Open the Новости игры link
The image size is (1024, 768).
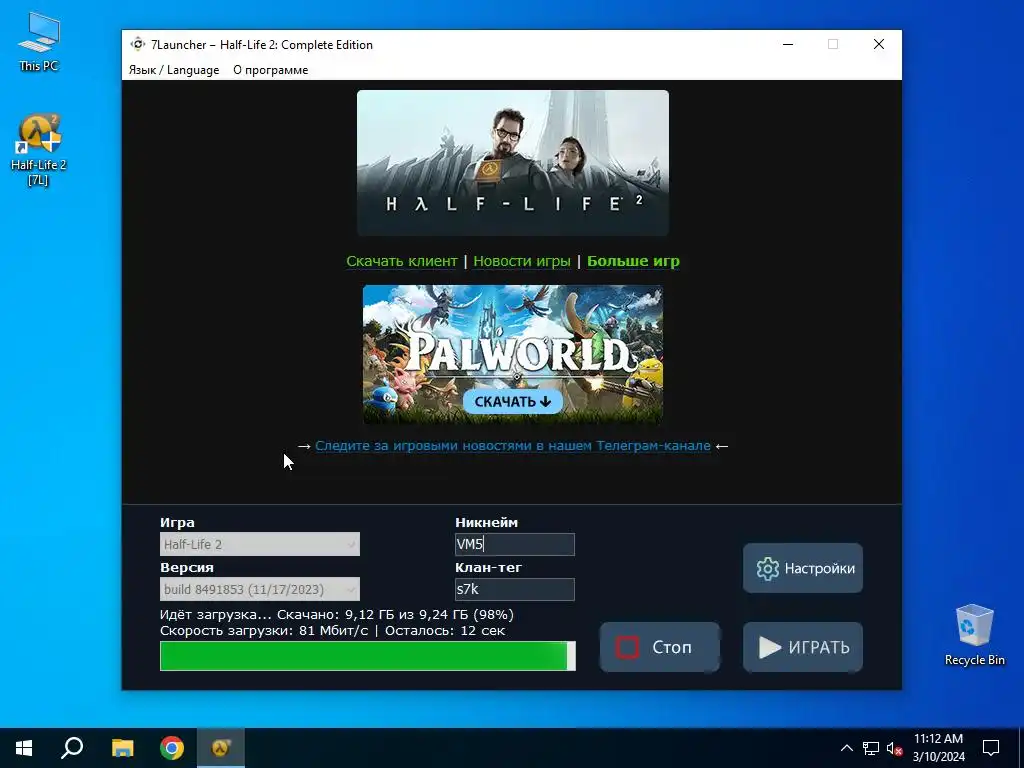[522, 261]
